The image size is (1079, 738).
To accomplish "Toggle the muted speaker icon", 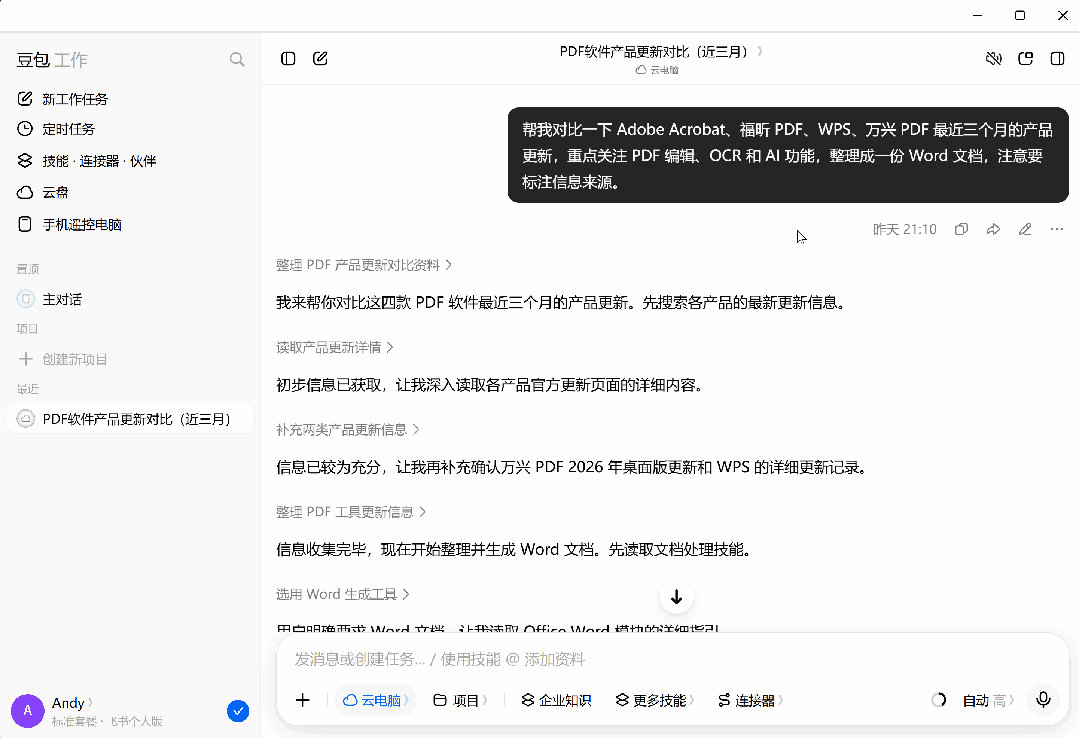I will click(994, 59).
